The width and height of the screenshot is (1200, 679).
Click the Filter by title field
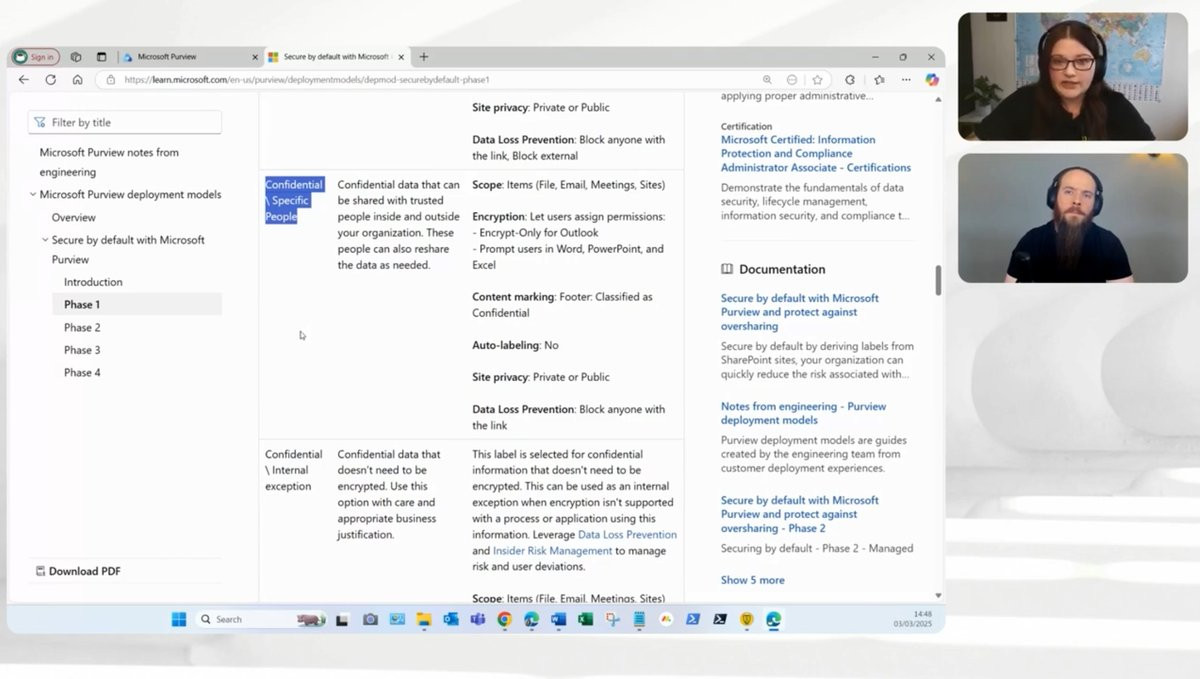[x=125, y=122]
